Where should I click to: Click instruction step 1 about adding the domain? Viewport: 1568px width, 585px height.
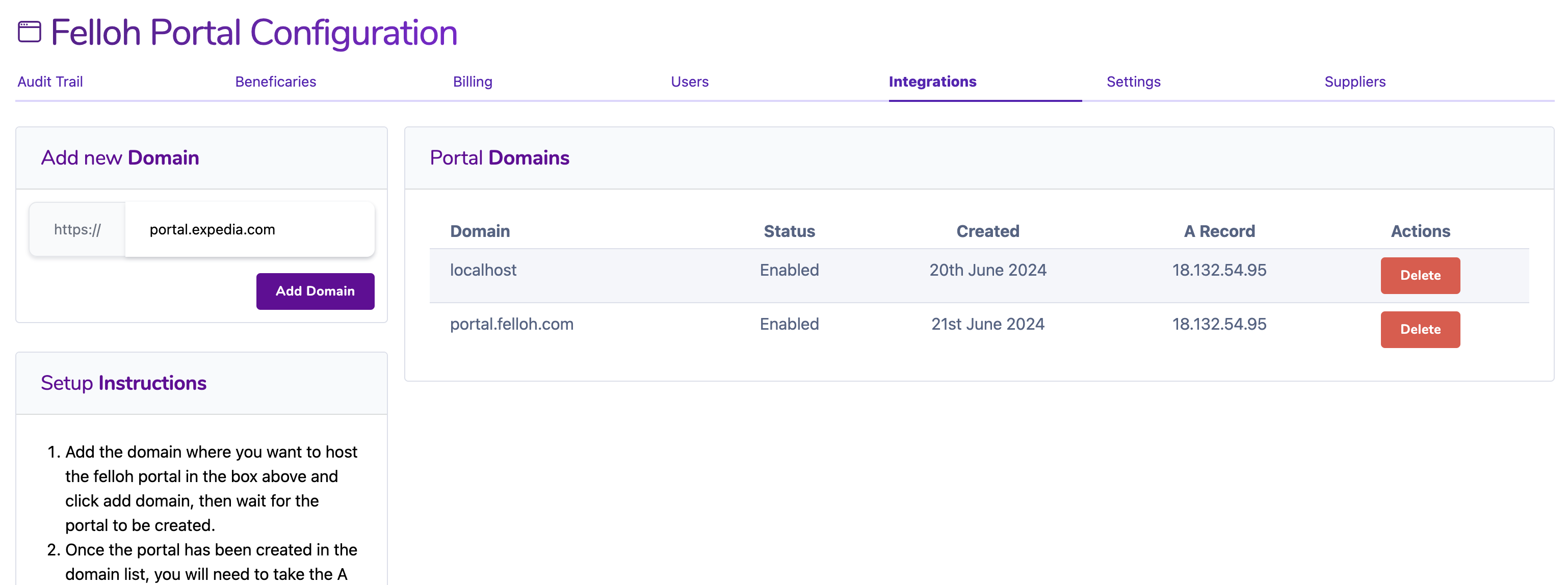click(x=211, y=488)
